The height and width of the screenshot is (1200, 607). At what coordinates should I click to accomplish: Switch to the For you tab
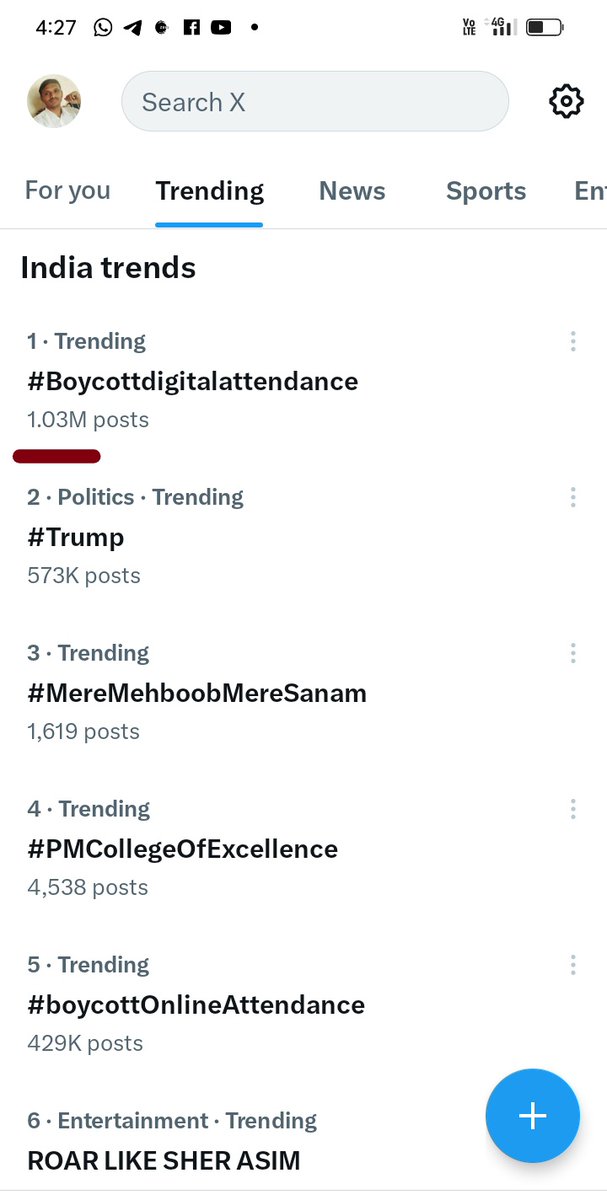67,191
